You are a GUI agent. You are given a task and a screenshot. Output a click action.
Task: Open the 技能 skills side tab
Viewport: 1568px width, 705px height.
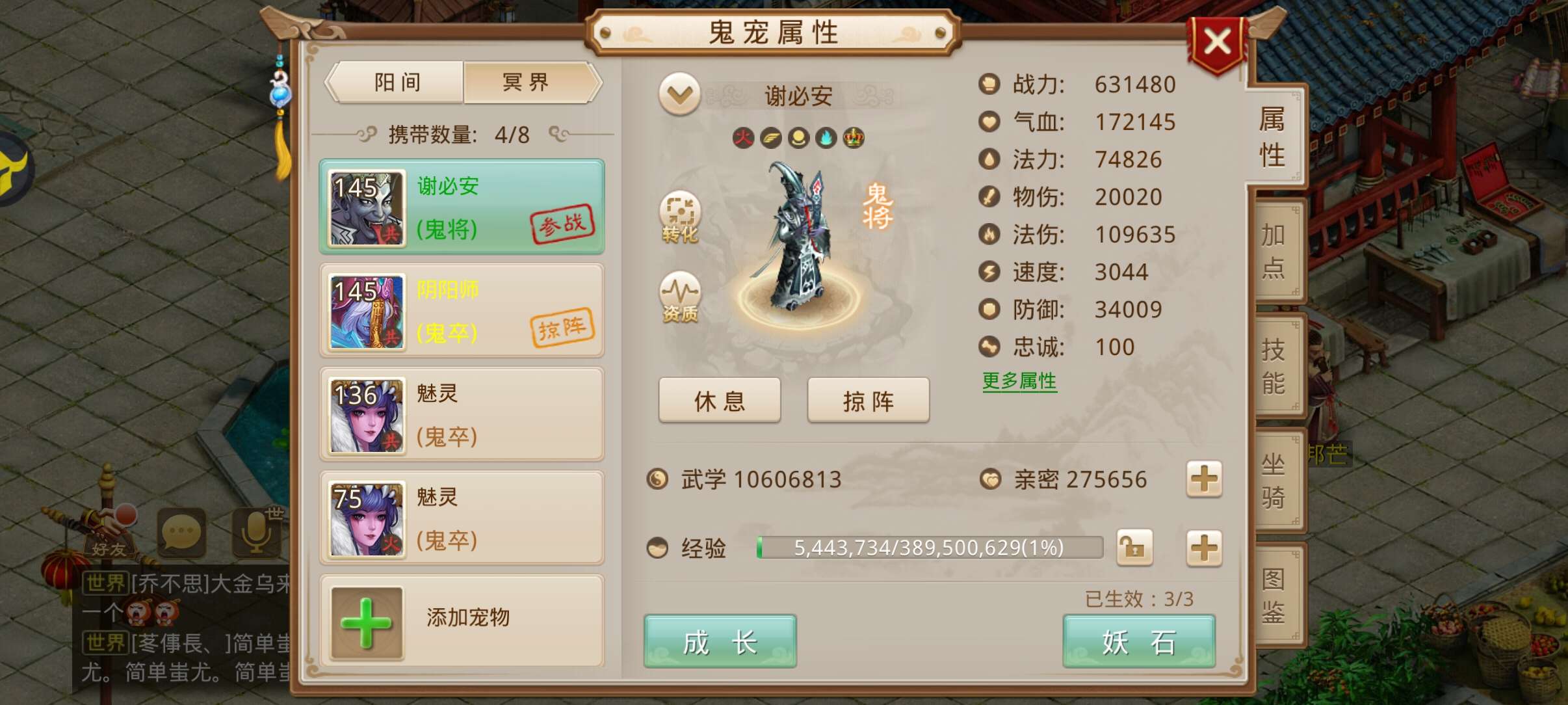coord(1274,366)
